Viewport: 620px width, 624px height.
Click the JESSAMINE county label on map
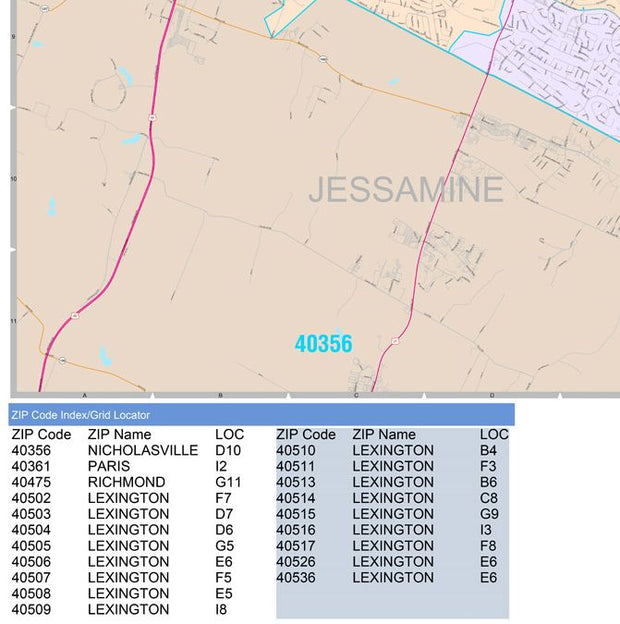[405, 190]
